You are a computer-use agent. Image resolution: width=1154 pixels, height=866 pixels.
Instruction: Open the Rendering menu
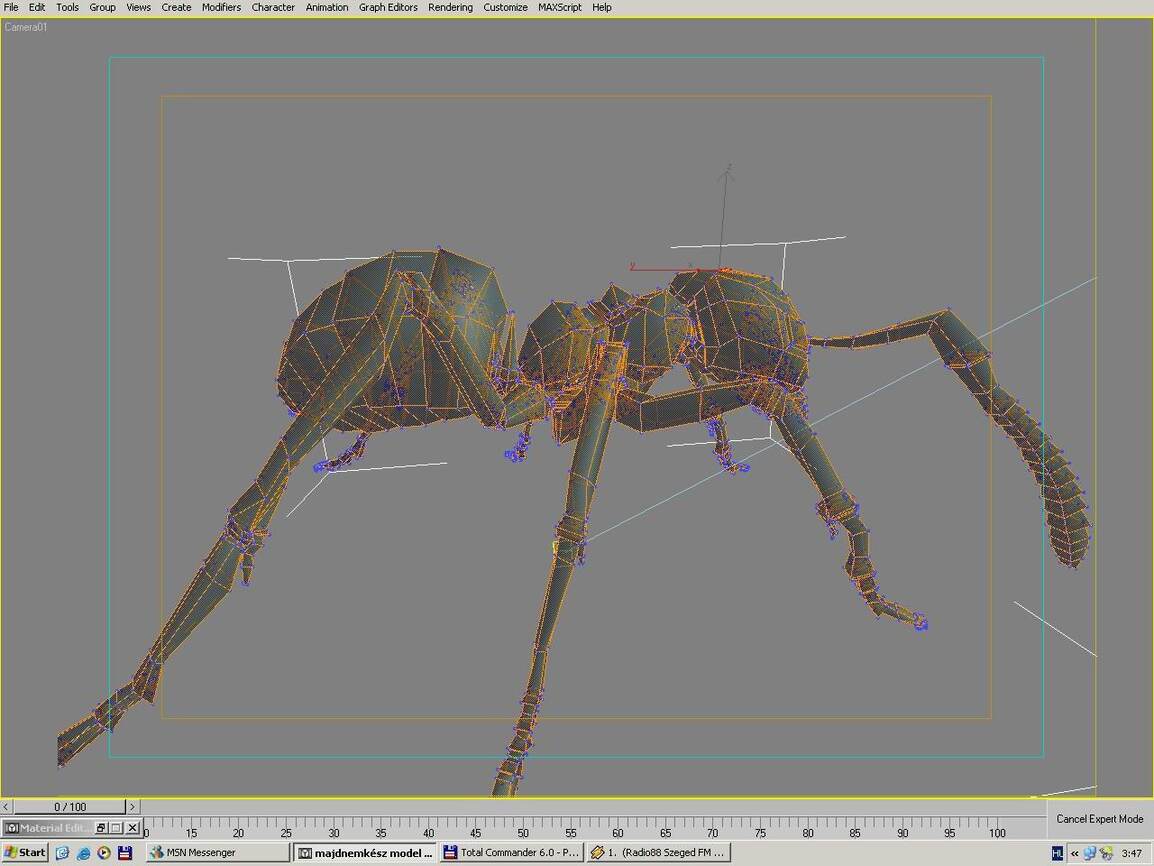[450, 7]
